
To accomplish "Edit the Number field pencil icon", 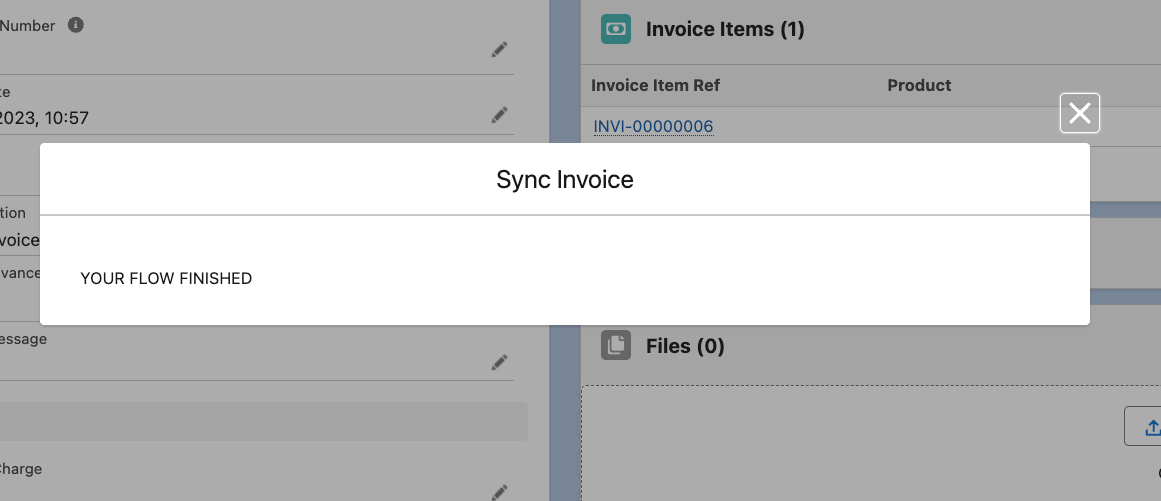I will (500, 50).
